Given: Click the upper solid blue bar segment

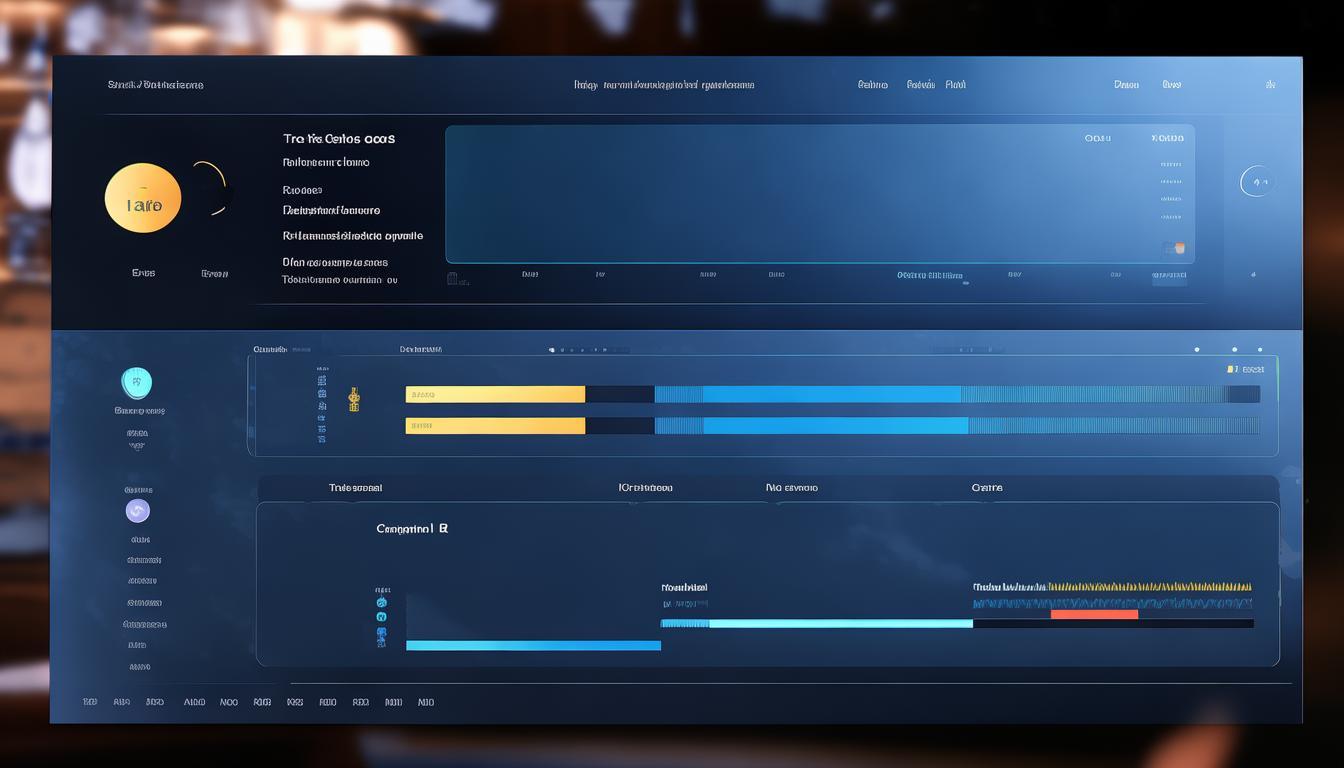Looking at the screenshot, I should 832,394.
